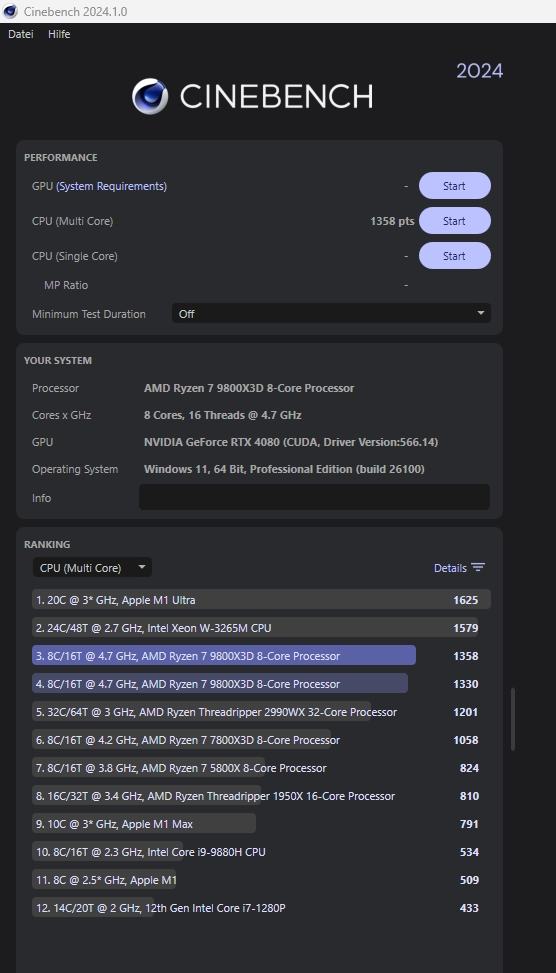Click the 1358 pts multi core score
The width and height of the screenshot is (556, 973).
pyautogui.click(x=392, y=221)
